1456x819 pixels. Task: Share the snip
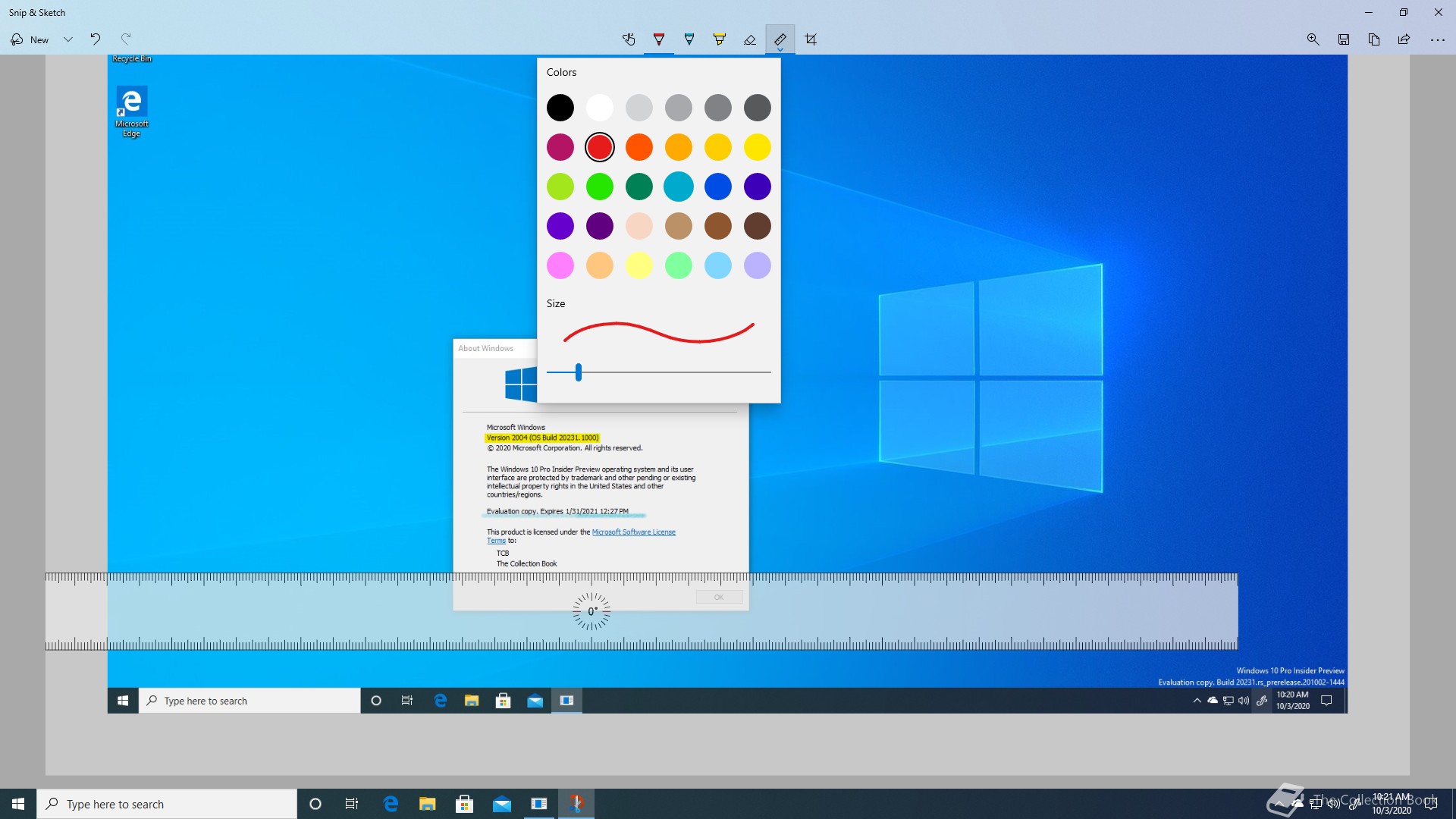(1404, 39)
